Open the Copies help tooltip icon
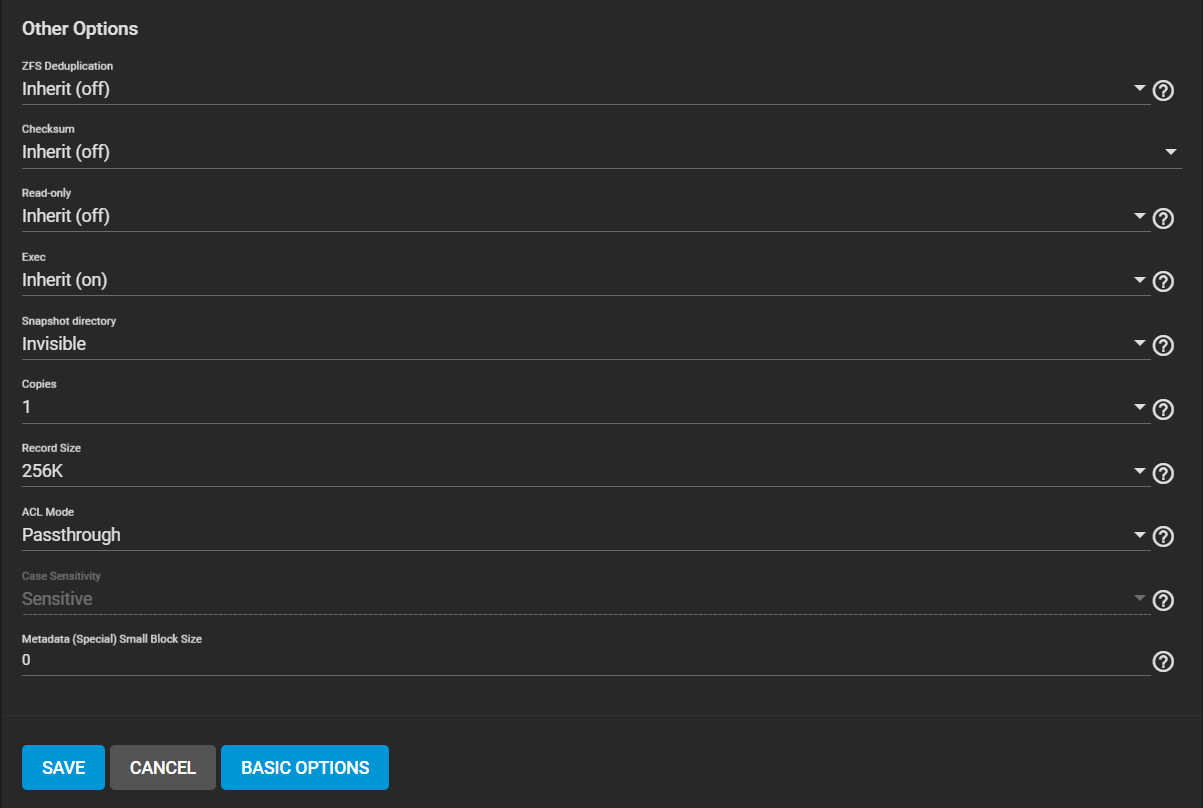The image size is (1203, 808). [x=1163, y=410]
